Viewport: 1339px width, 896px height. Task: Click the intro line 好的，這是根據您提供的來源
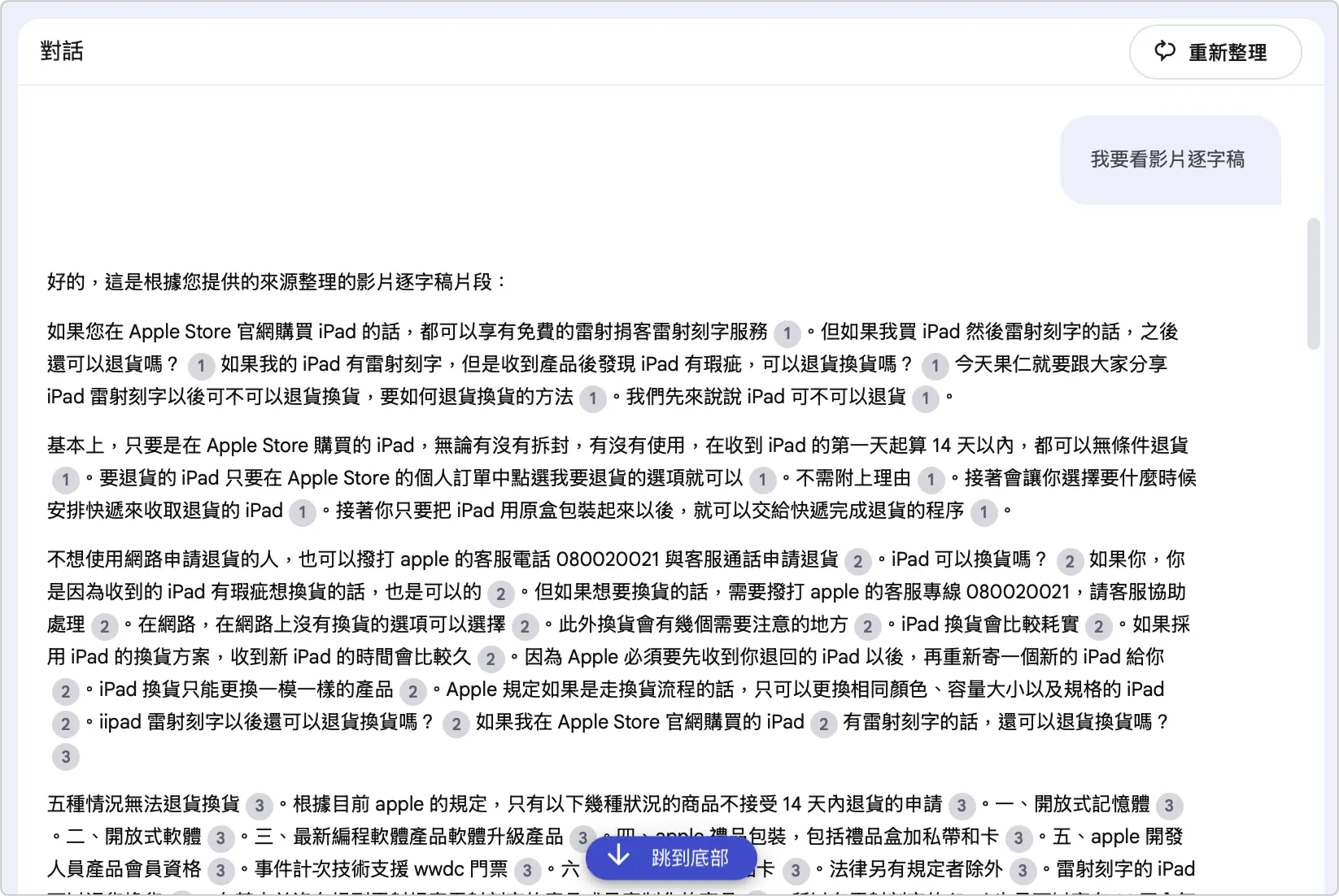277,282
